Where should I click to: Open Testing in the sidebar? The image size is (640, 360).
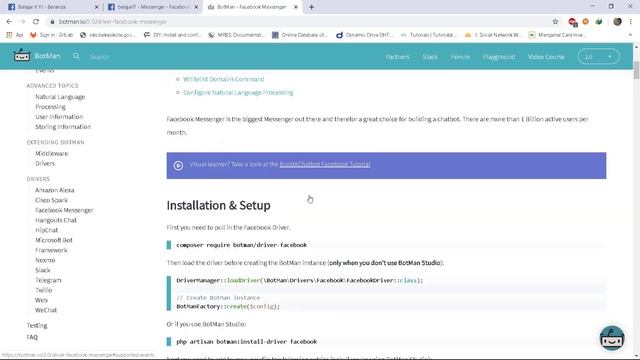tap(37, 326)
